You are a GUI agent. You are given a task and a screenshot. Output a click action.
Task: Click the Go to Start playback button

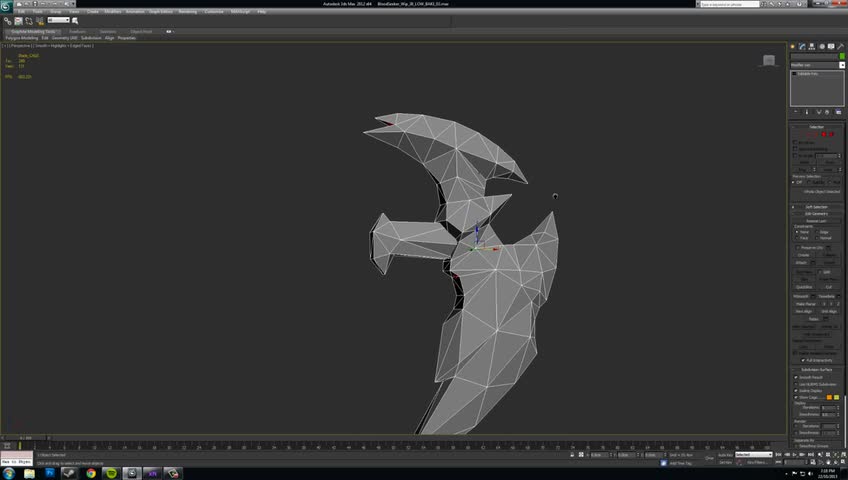[x=779, y=455]
